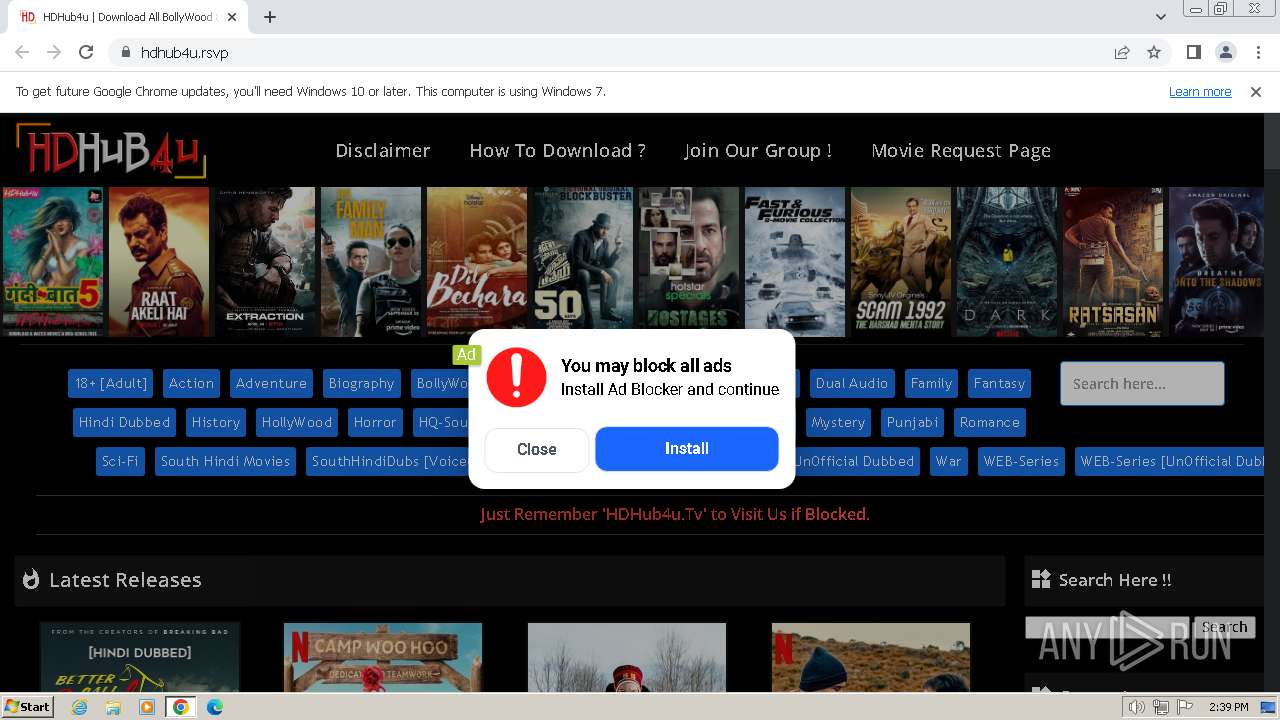
Task: Open the Chrome profile avatar icon
Action: (1225, 52)
